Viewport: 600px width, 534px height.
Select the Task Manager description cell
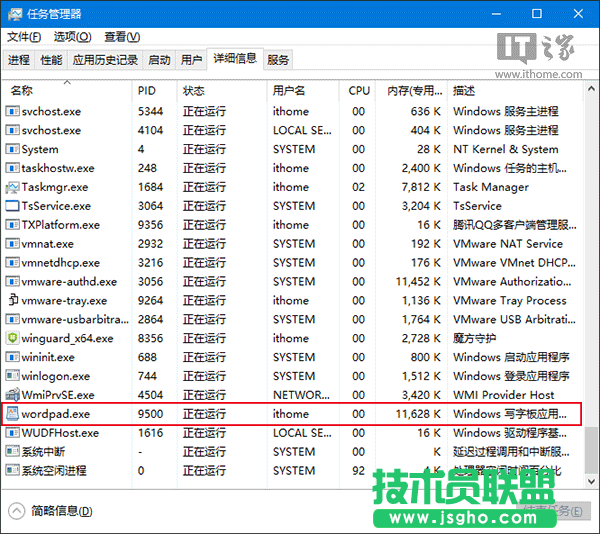click(491, 187)
